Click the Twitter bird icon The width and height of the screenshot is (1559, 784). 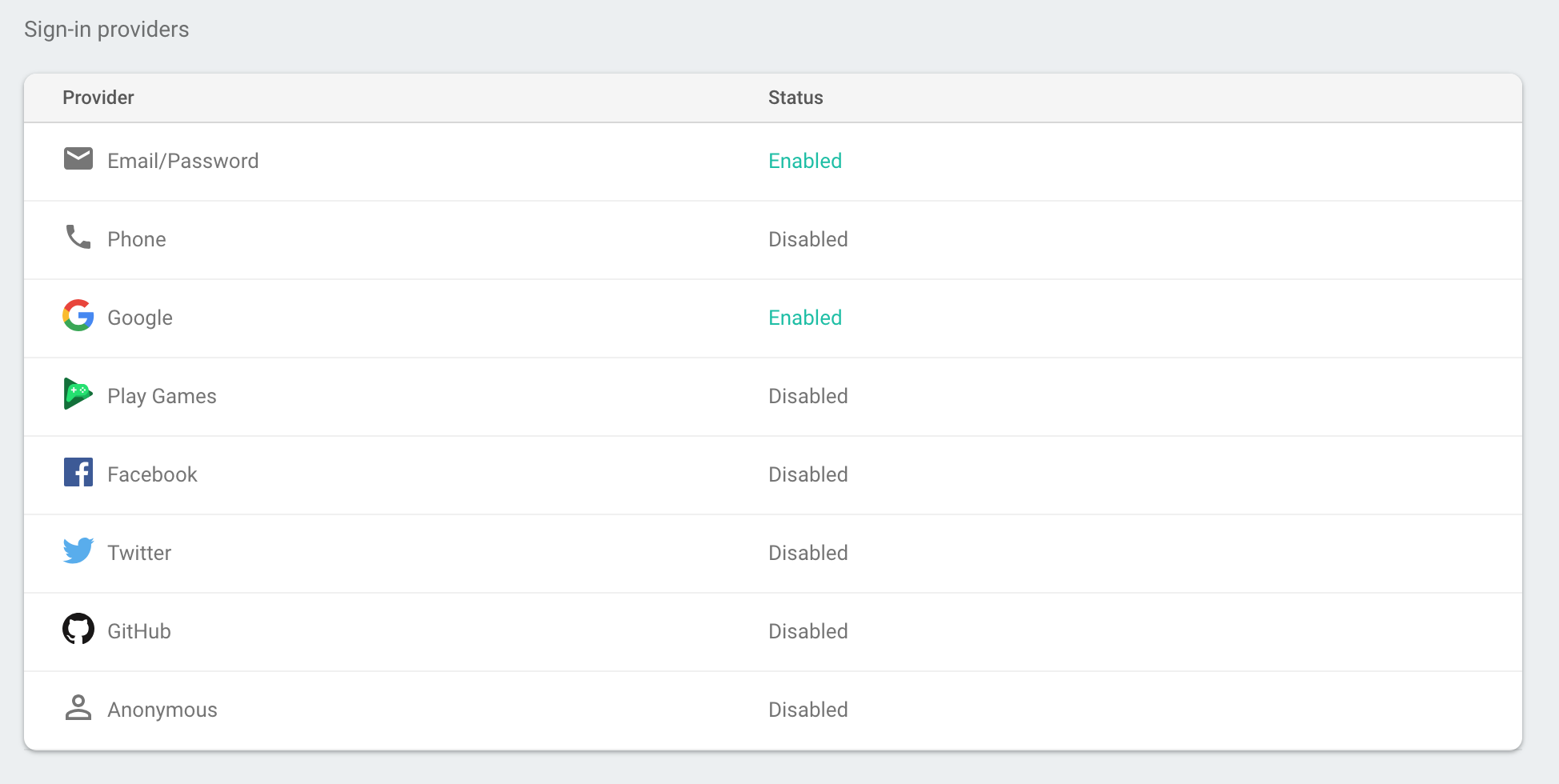point(78,550)
